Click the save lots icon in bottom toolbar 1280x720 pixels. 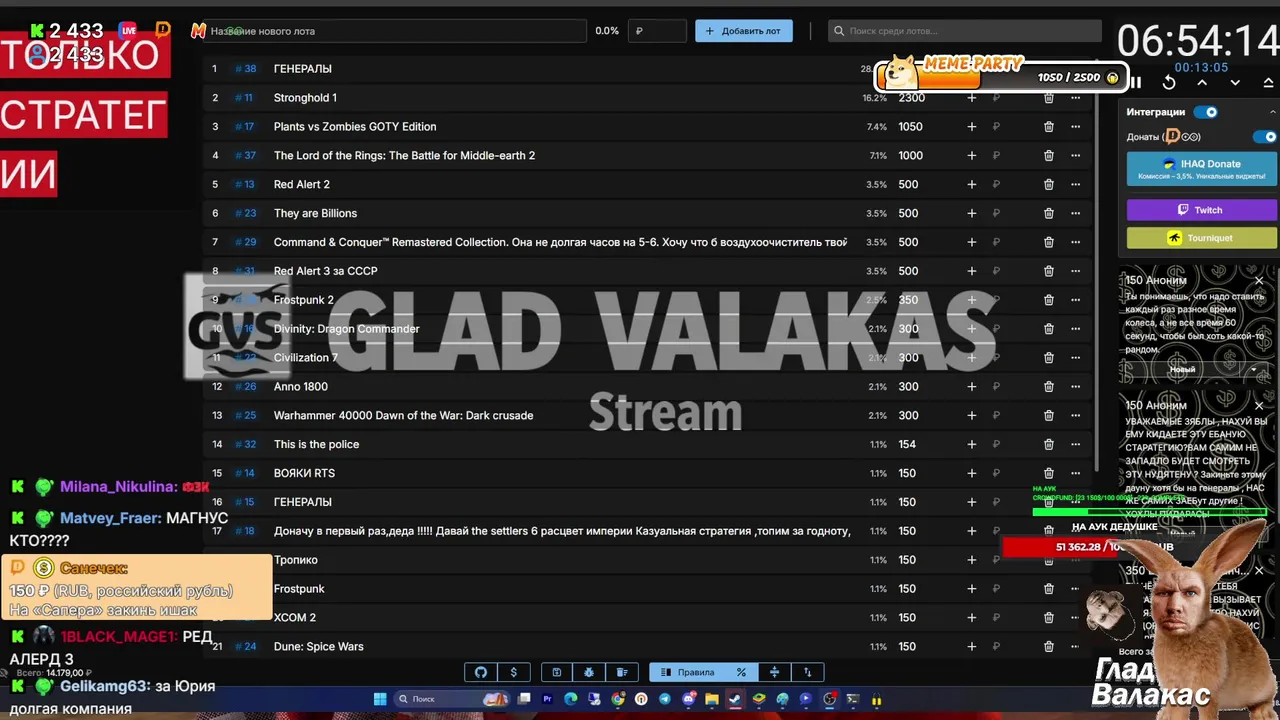coord(557,672)
